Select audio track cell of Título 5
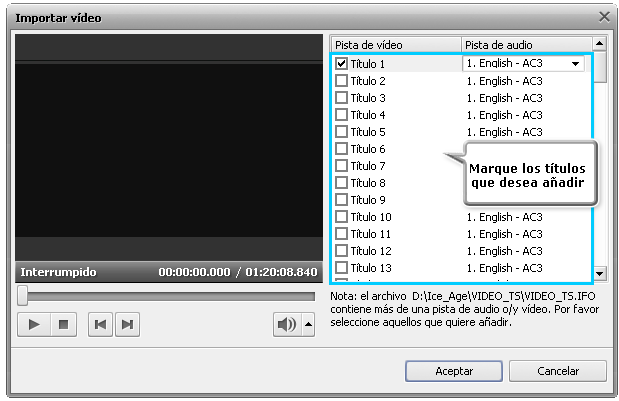619x401 pixels. click(x=504, y=132)
